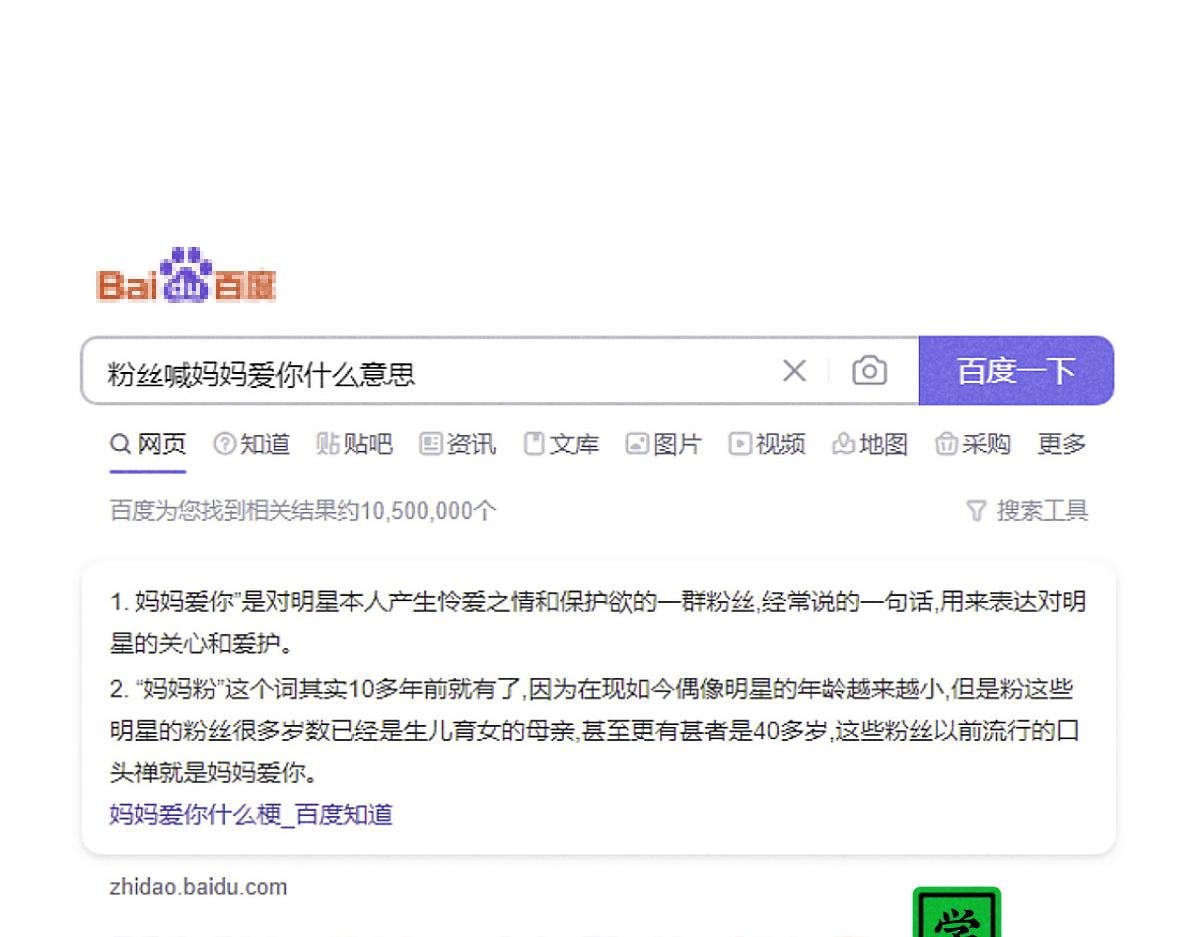This screenshot has width=1200, height=937.
Task: Open the 视频 tab
Action: click(x=767, y=444)
